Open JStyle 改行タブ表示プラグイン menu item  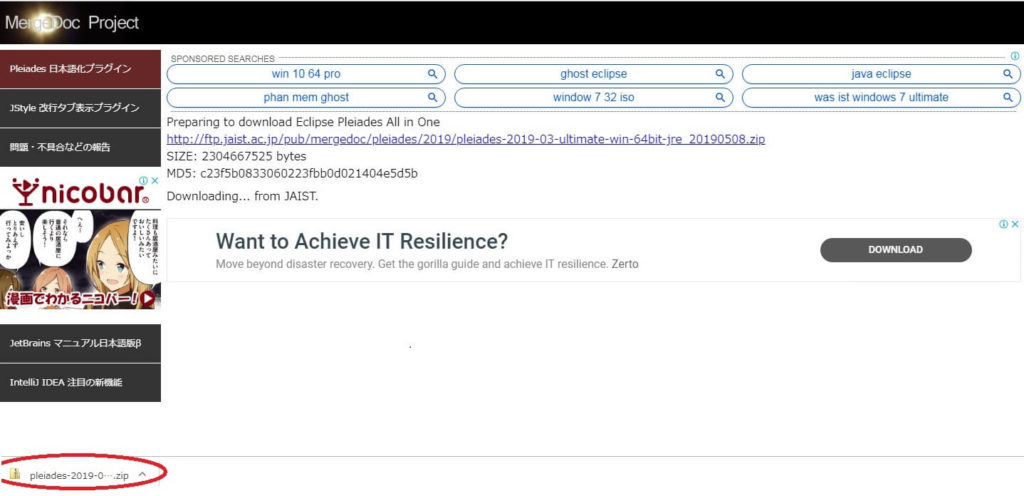point(80,108)
